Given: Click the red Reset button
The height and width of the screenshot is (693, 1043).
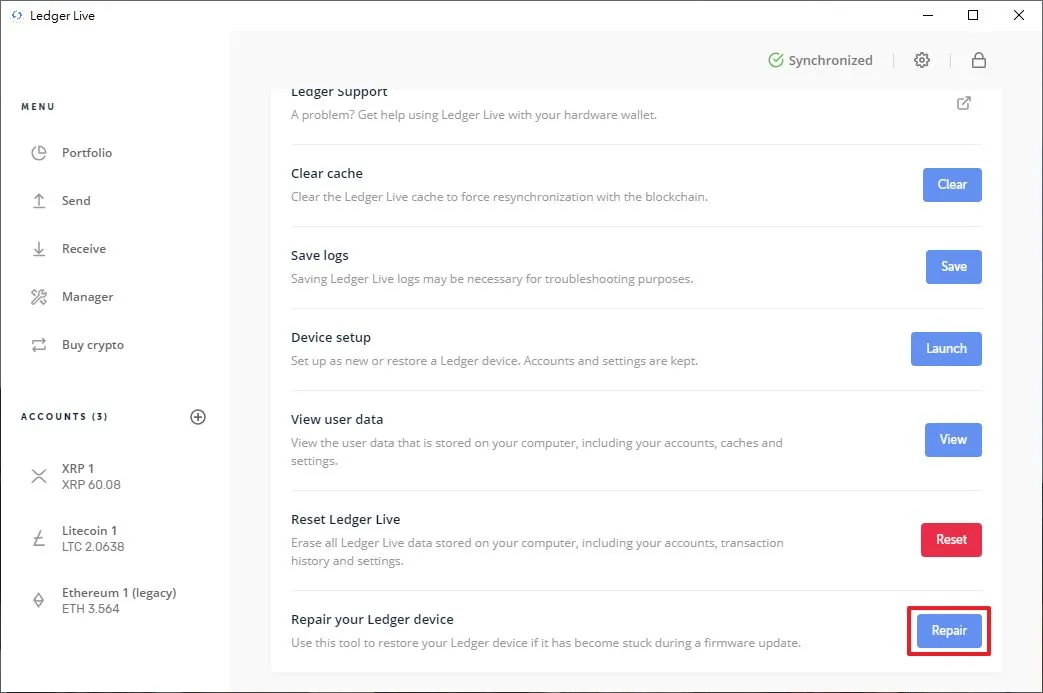Looking at the screenshot, I should 951,539.
